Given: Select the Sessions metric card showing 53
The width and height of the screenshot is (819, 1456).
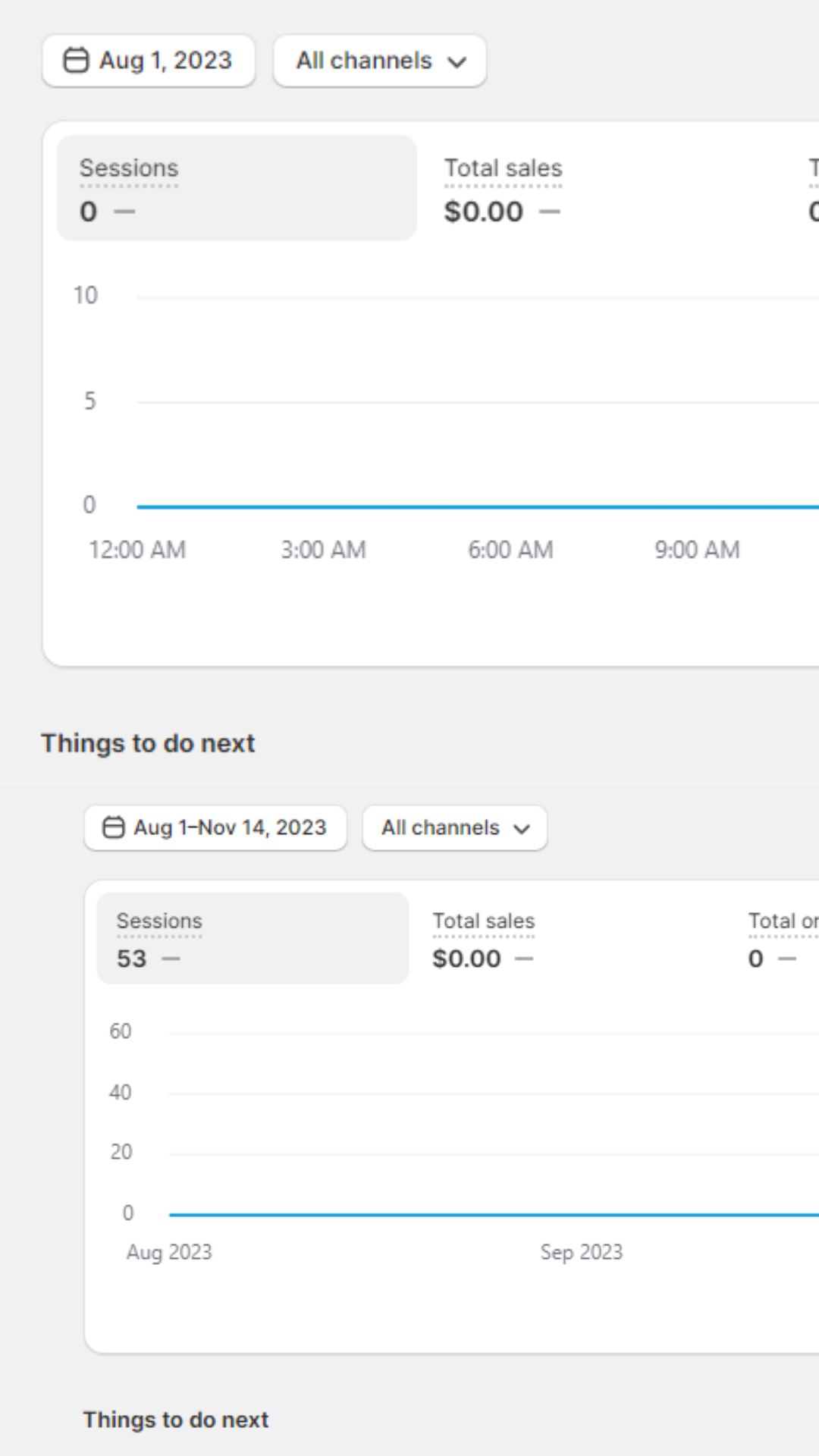Looking at the screenshot, I should (x=253, y=938).
